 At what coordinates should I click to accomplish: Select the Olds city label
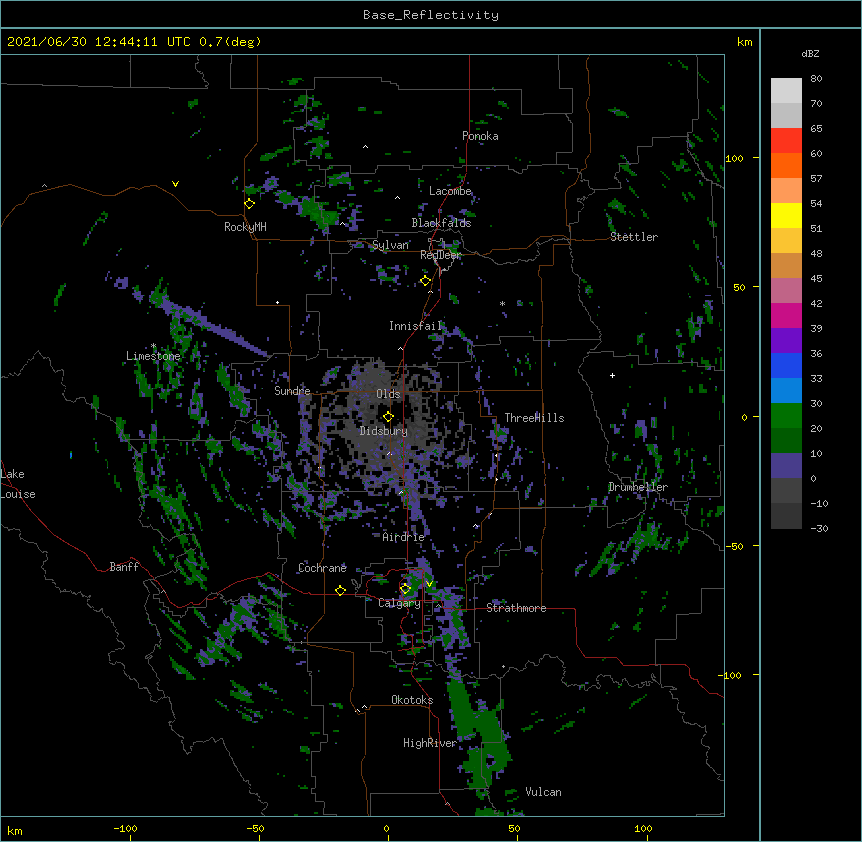[388, 394]
